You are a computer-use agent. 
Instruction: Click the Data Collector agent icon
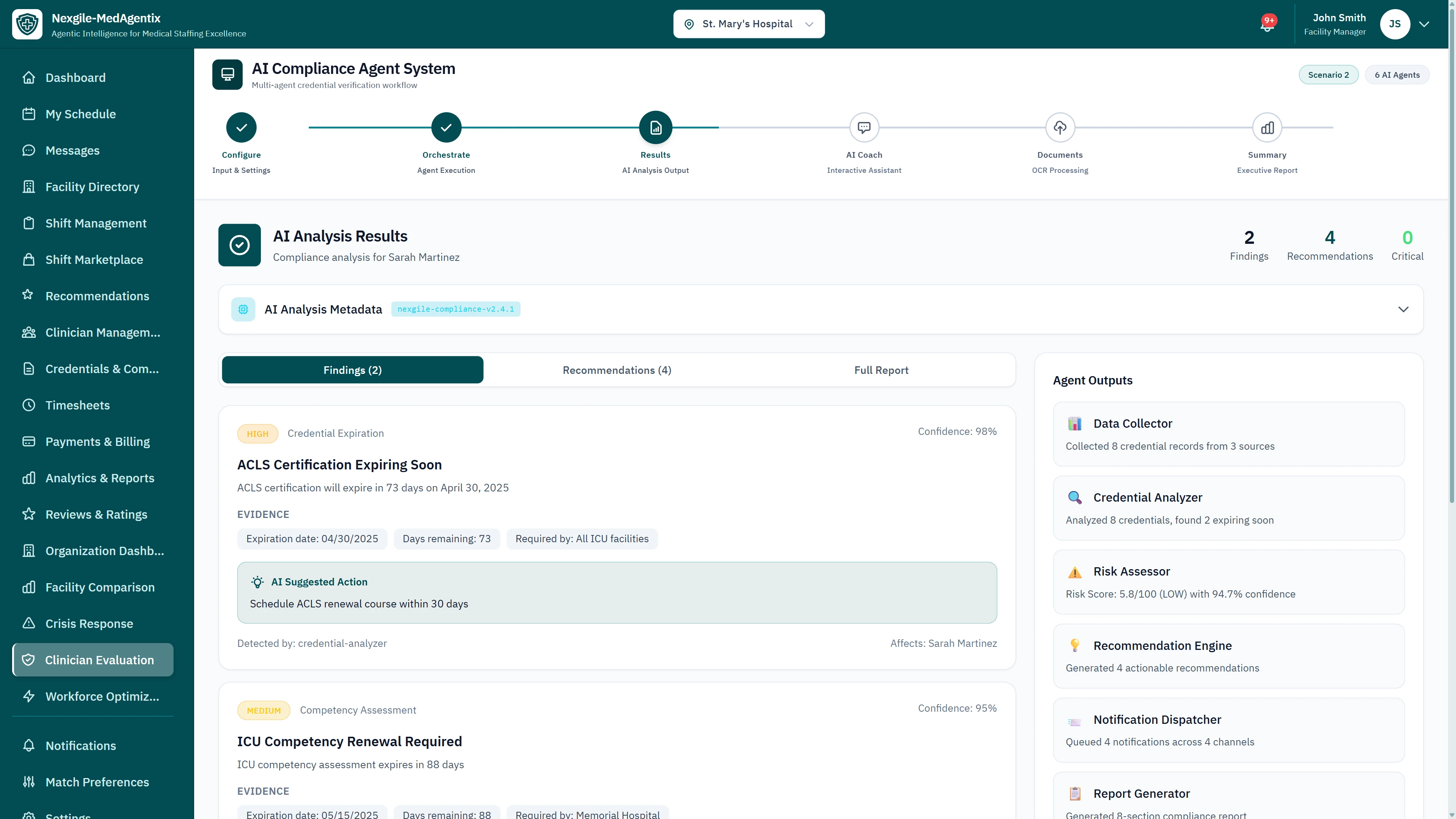pyautogui.click(x=1075, y=423)
